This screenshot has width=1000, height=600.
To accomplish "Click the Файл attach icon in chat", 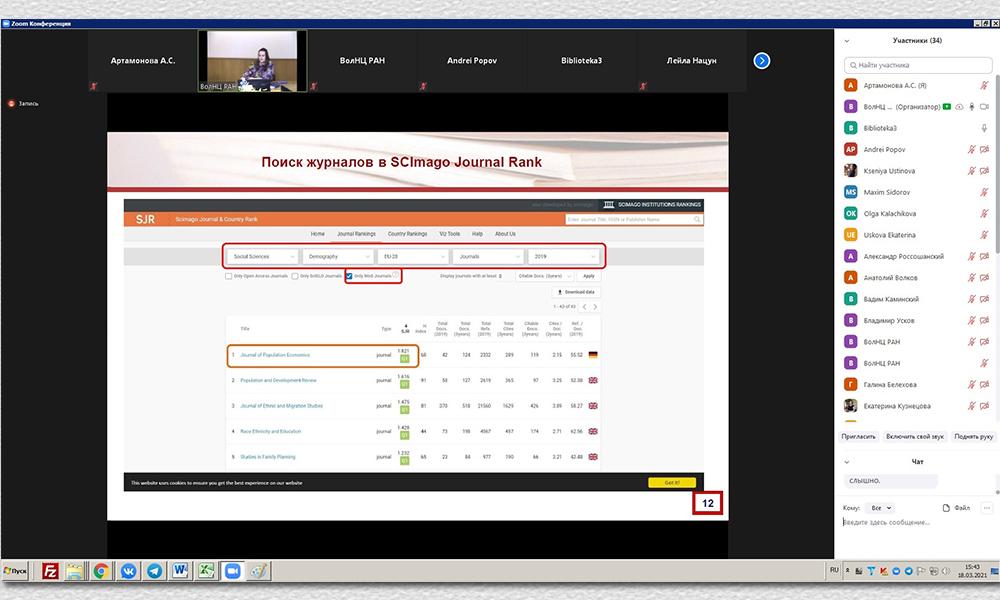I will (x=946, y=508).
